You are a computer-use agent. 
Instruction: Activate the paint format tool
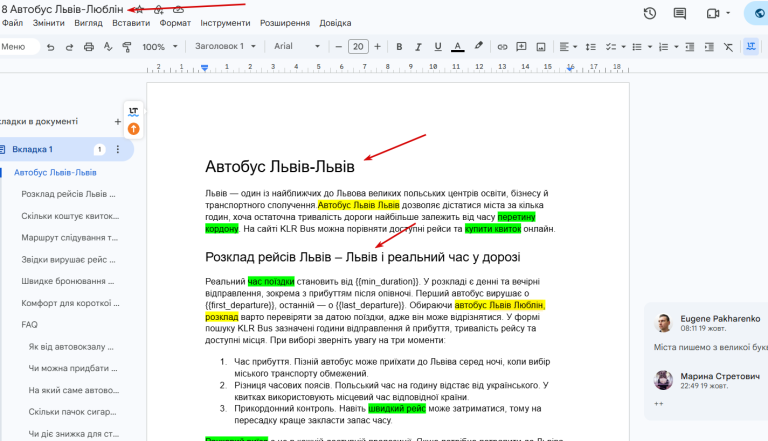127,47
